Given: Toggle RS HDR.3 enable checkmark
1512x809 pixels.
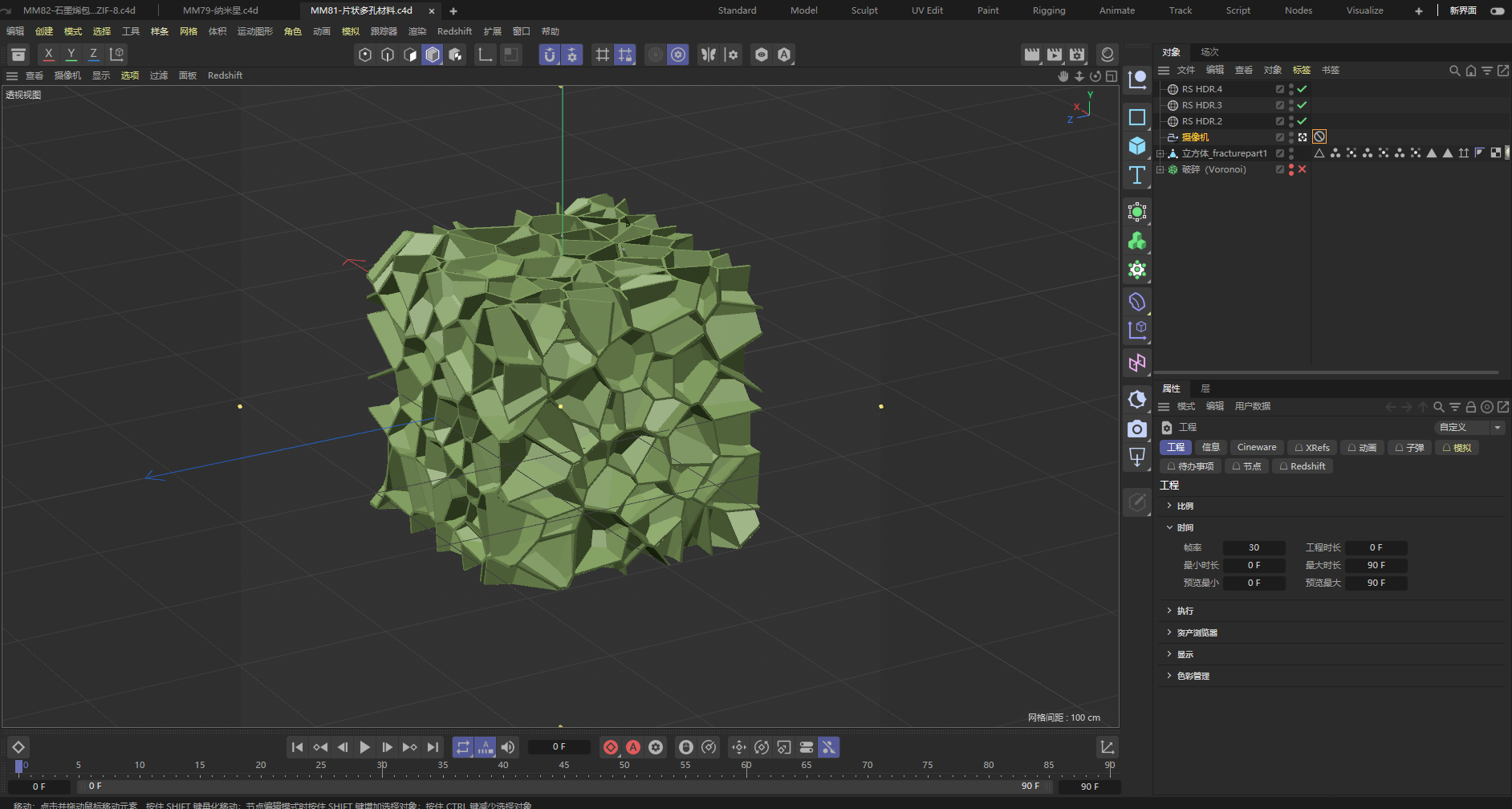Looking at the screenshot, I should click(1302, 105).
